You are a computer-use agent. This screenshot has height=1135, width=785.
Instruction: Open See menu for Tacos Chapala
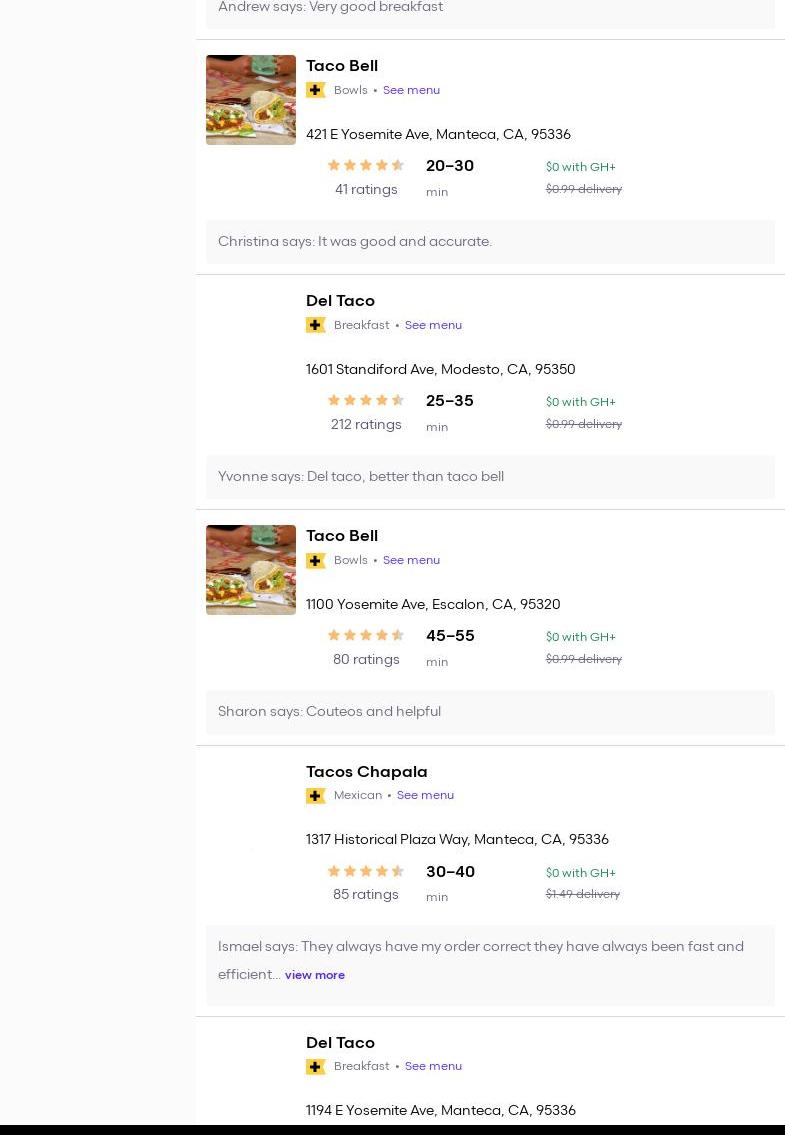pos(425,796)
